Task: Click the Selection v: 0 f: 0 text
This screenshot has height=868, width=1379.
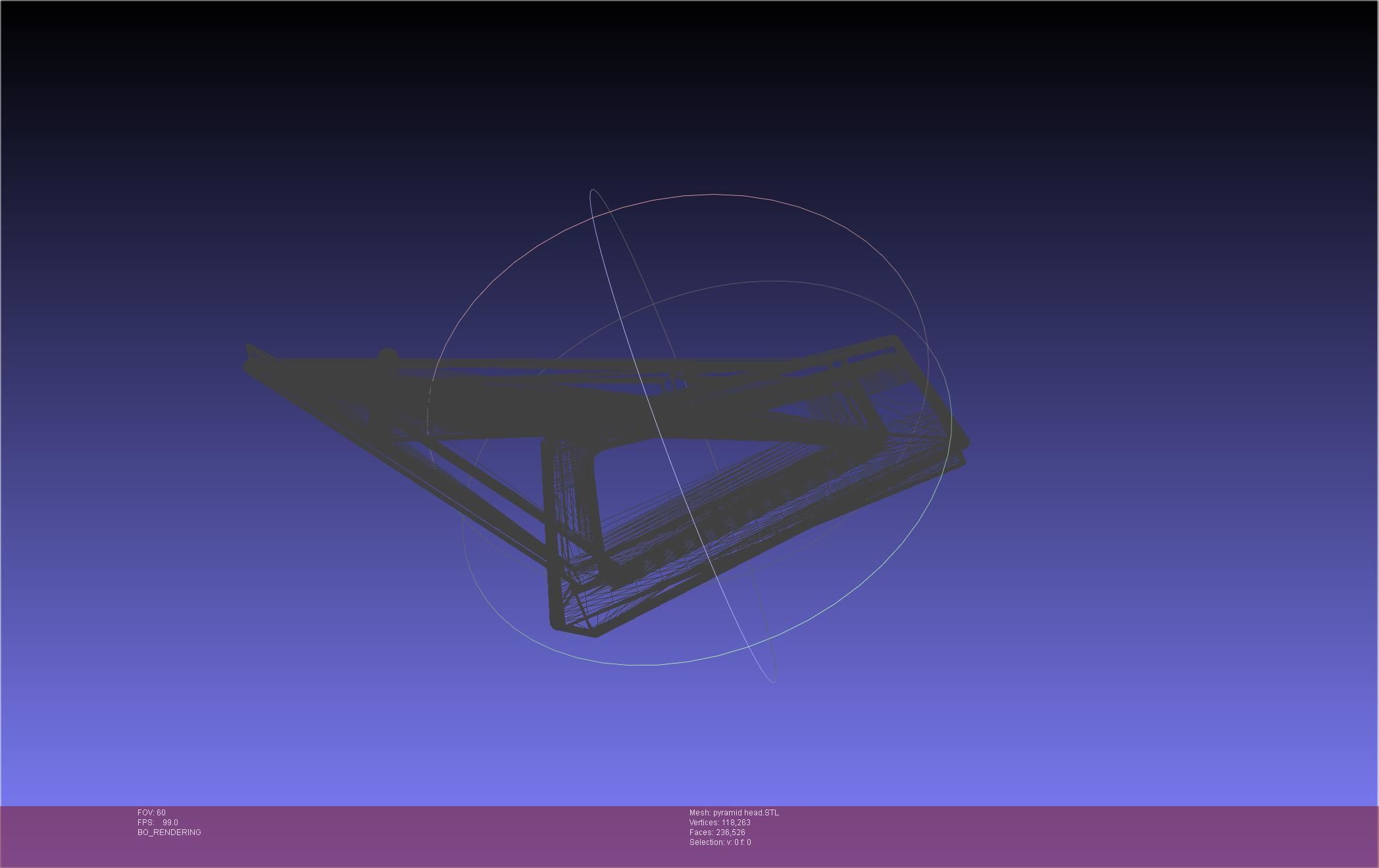Action: [720, 842]
